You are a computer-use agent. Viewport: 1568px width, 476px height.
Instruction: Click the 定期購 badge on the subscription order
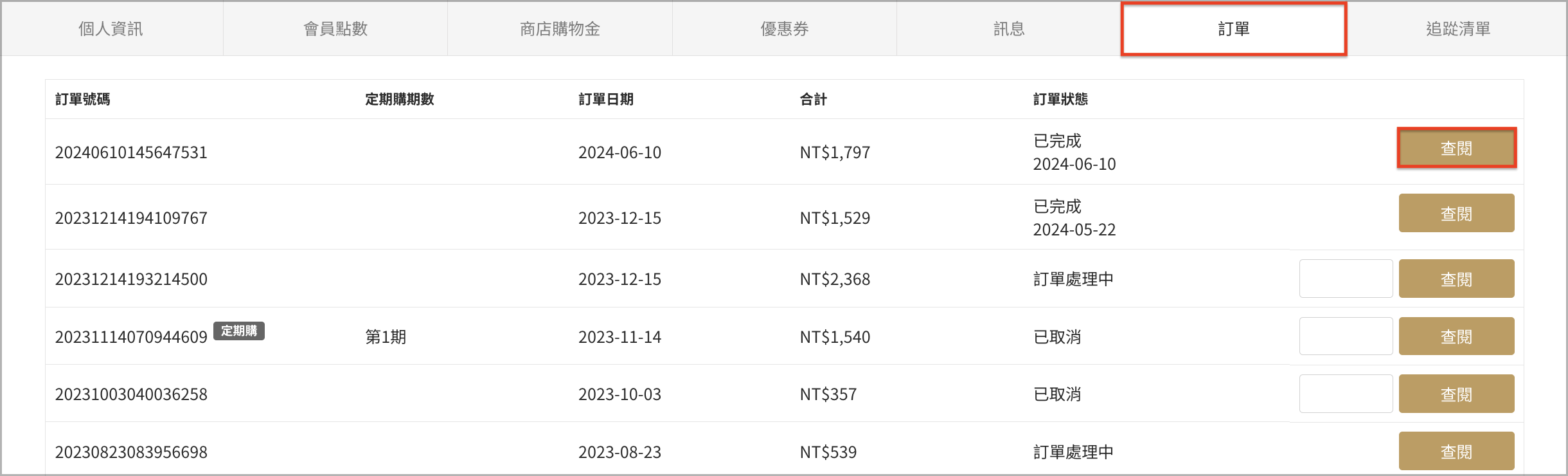pos(239,331)
